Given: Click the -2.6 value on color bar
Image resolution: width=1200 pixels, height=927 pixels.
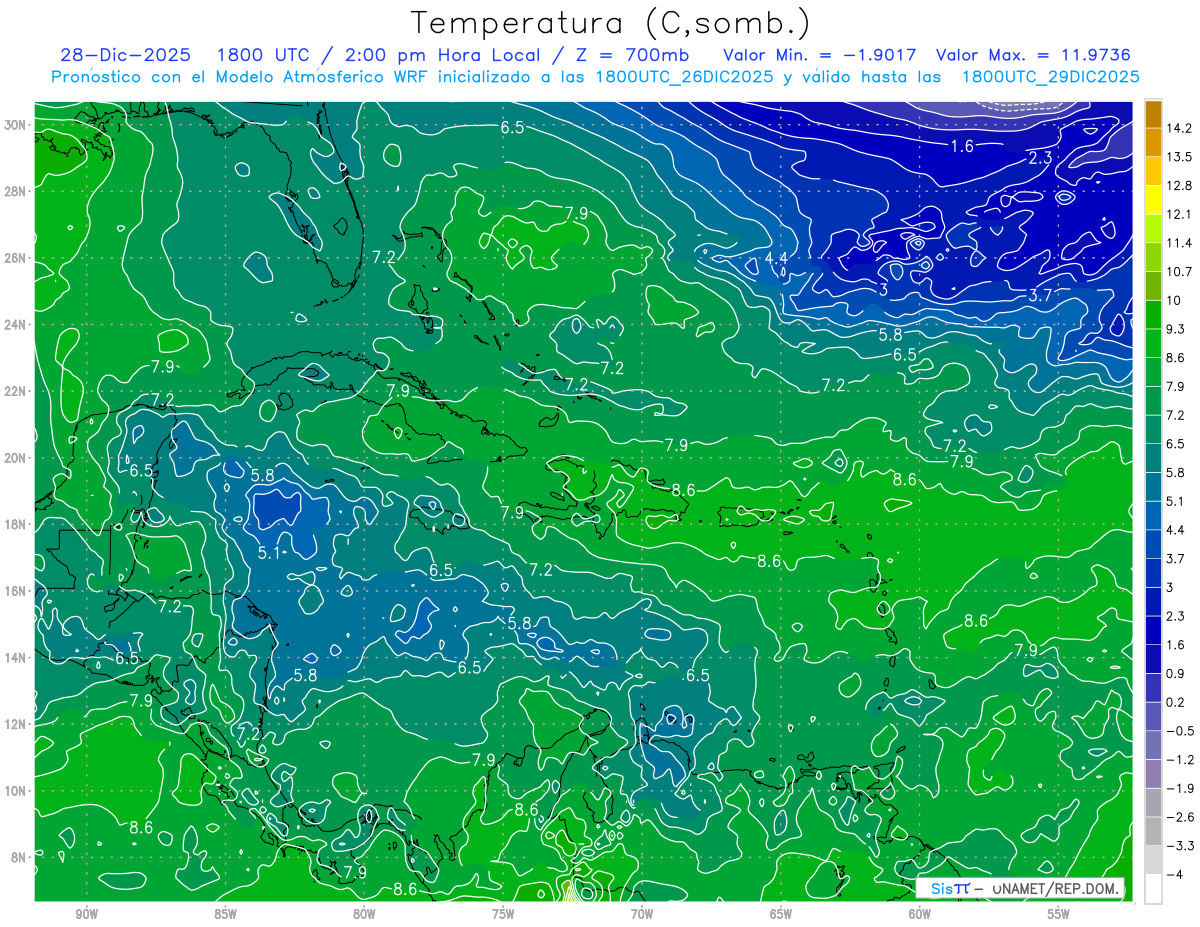Looking at the screenshot, I should (1178, 817).
